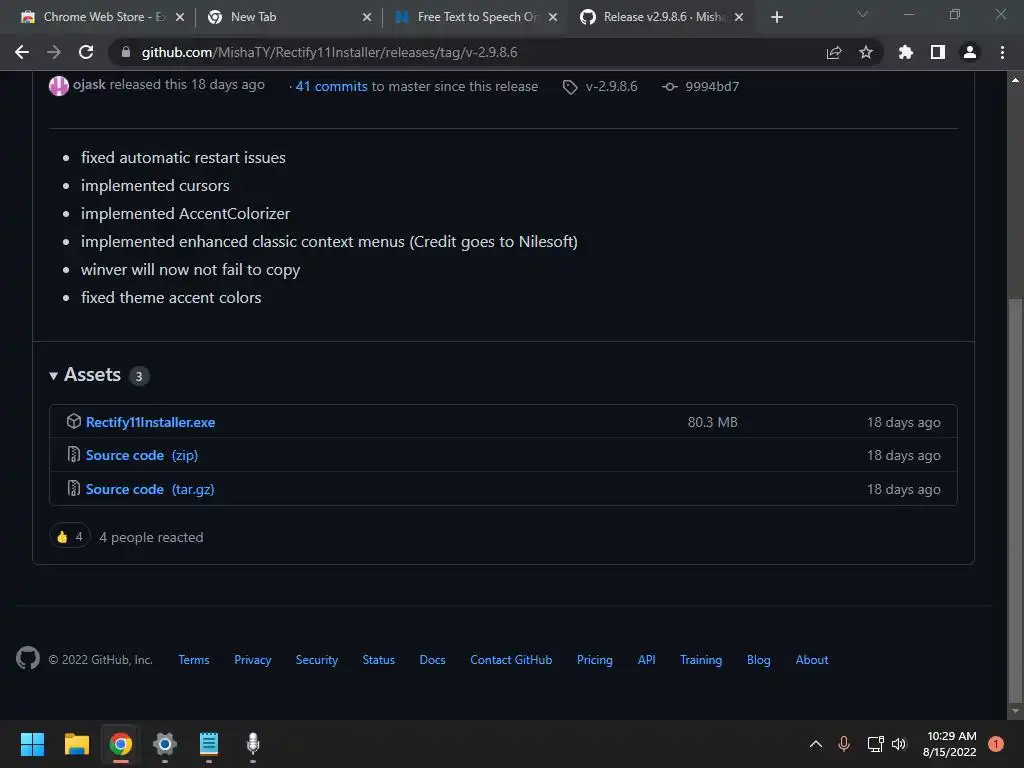Open the voice recorder taskbar app
The height and width of the screenshot is (768, 1024).
point(253,744)
